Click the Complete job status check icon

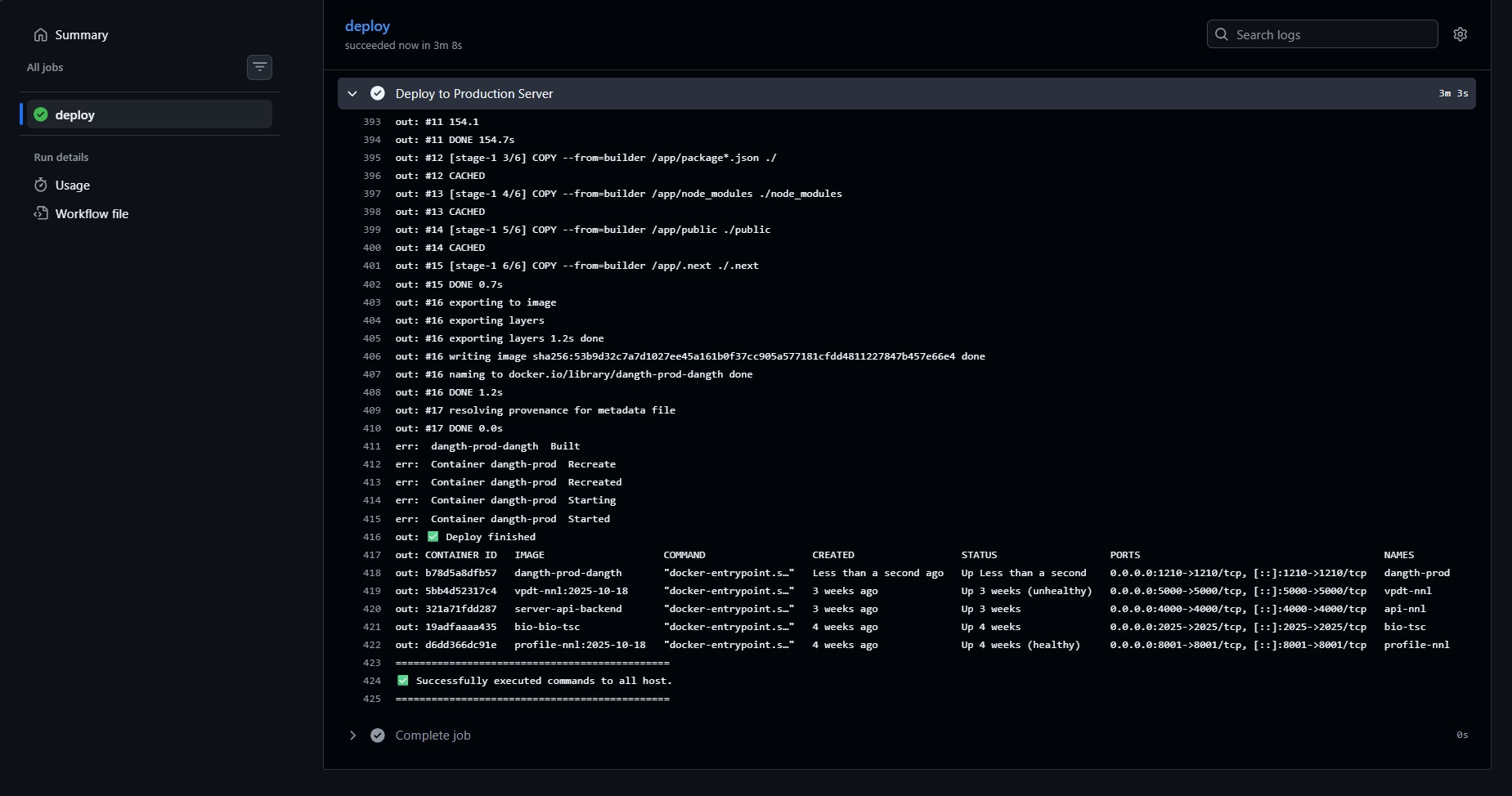[378, 736]
